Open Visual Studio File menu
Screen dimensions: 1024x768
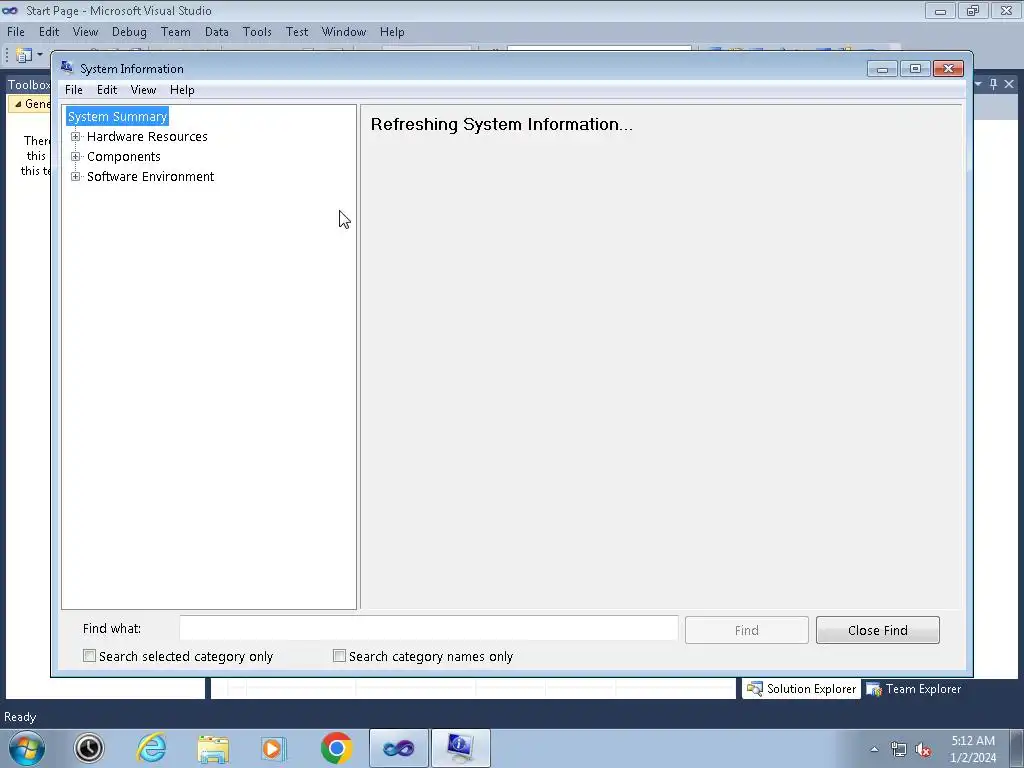click(16, 32)
